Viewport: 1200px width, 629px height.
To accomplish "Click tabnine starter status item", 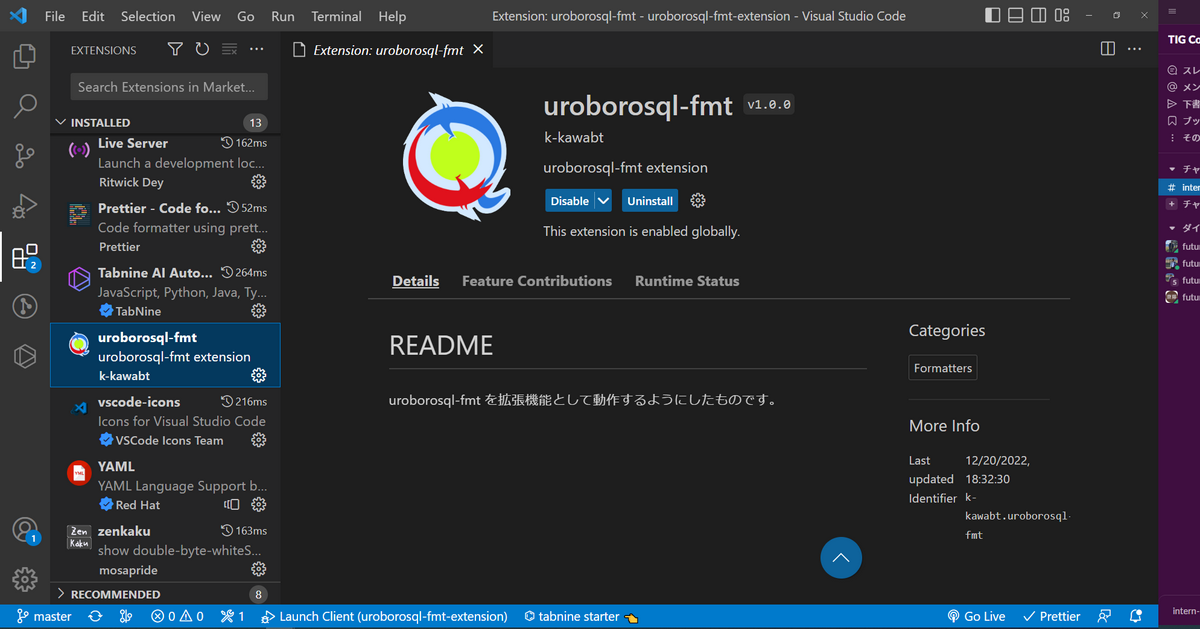I will [580, 617].
